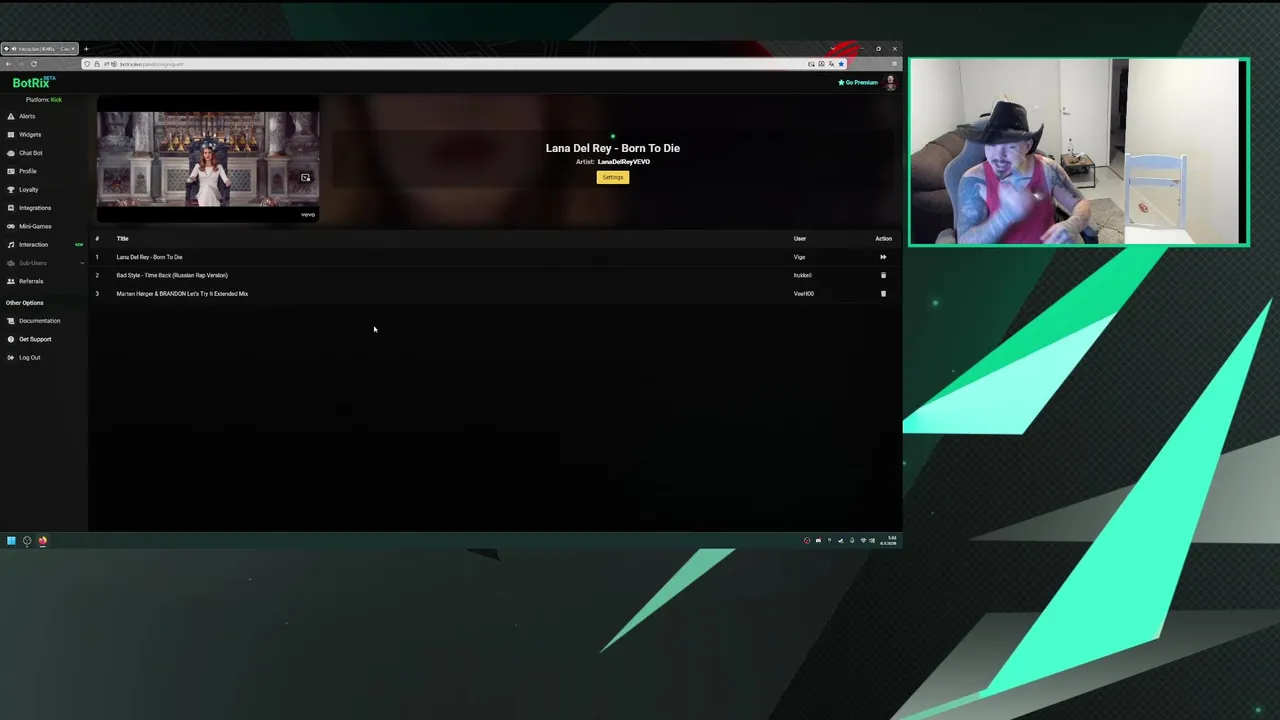This screenshot has height=720, width=1280.
Task: Click the Referrals people icon
Action: 11,281
